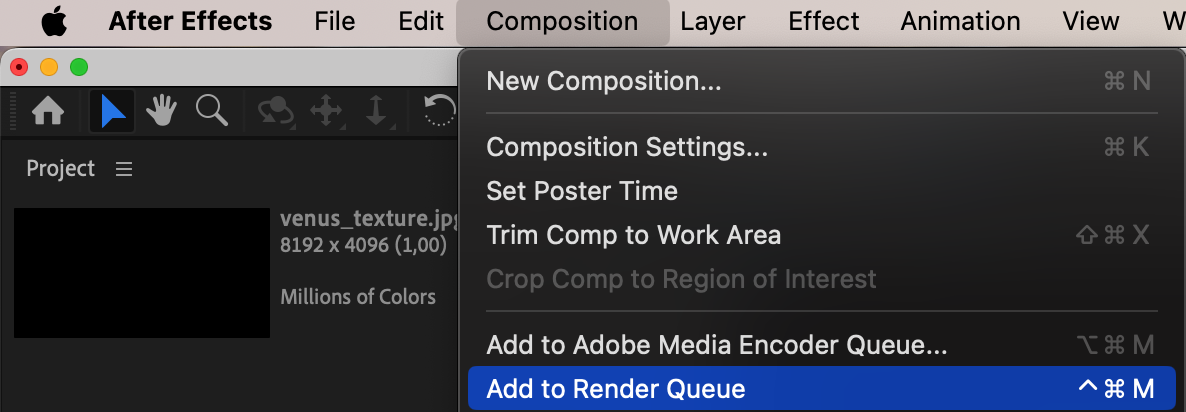Click the Home icon in the toolbar

click(49, 112)
